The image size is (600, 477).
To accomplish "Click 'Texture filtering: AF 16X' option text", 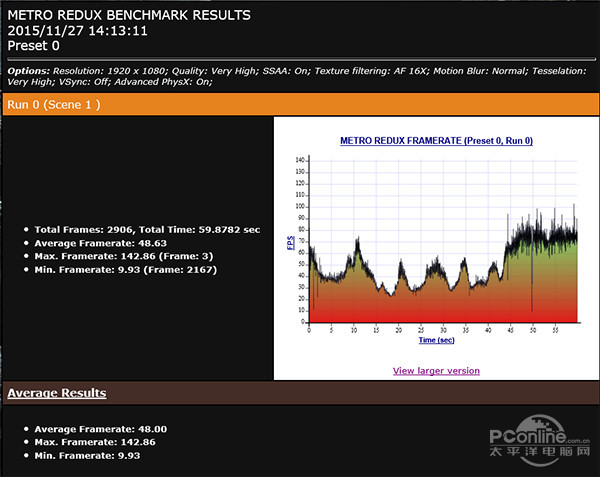I will 372,71.
